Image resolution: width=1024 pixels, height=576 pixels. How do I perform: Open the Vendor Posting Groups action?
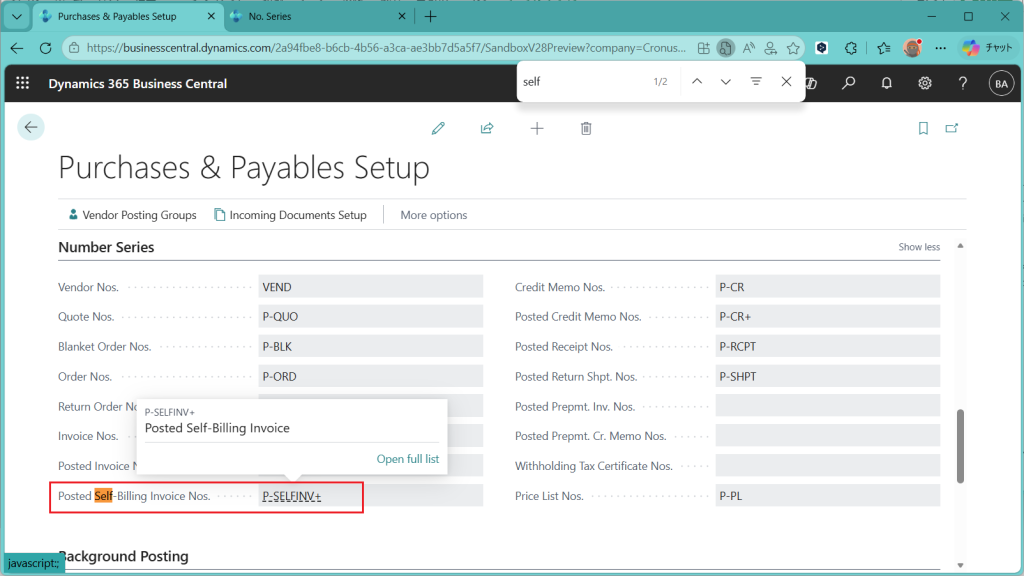point(132,215)
